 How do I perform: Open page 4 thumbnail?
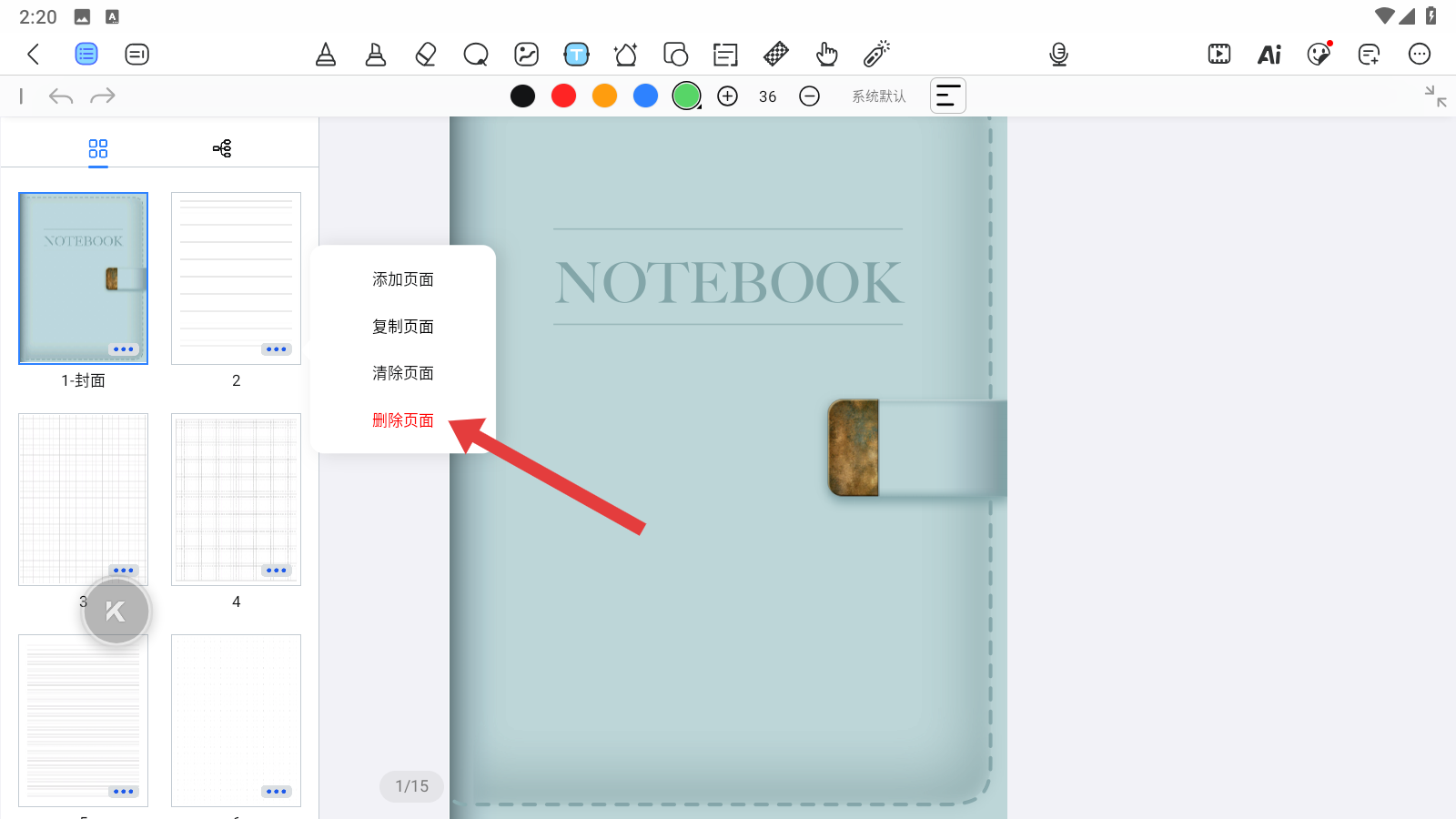click(236, 499)
